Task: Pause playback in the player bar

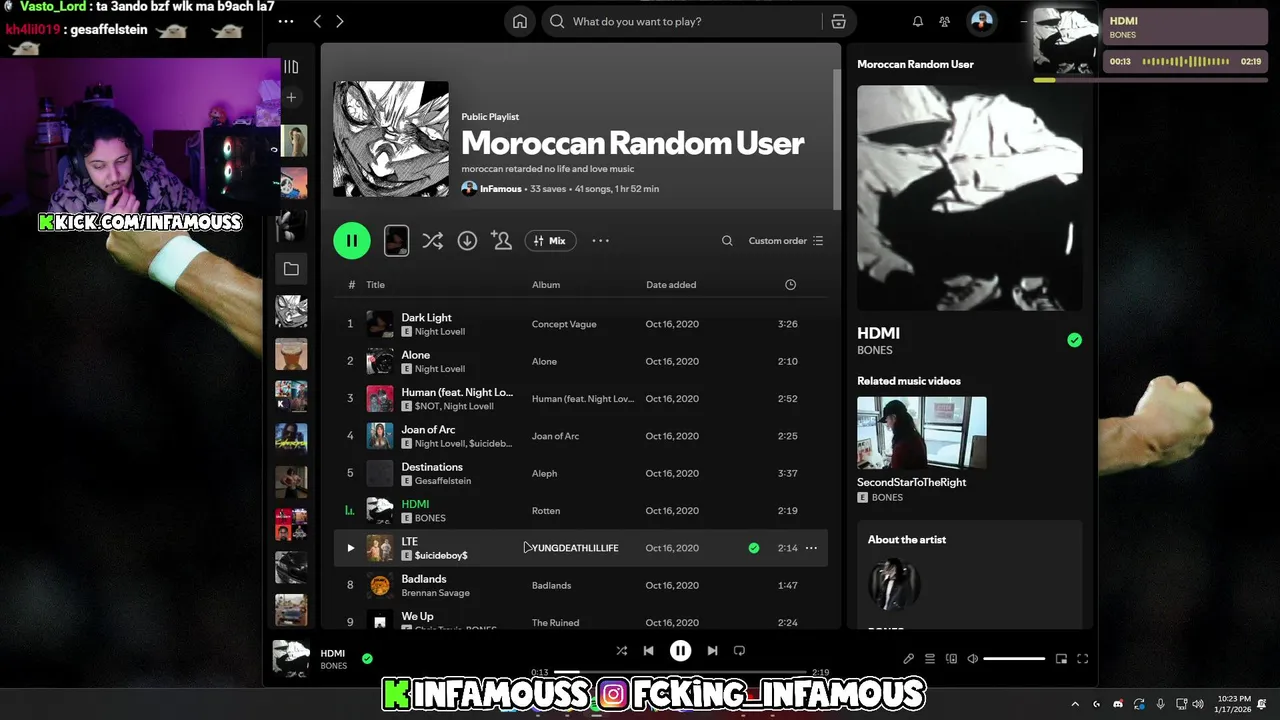Action: (x=680, y=651)
